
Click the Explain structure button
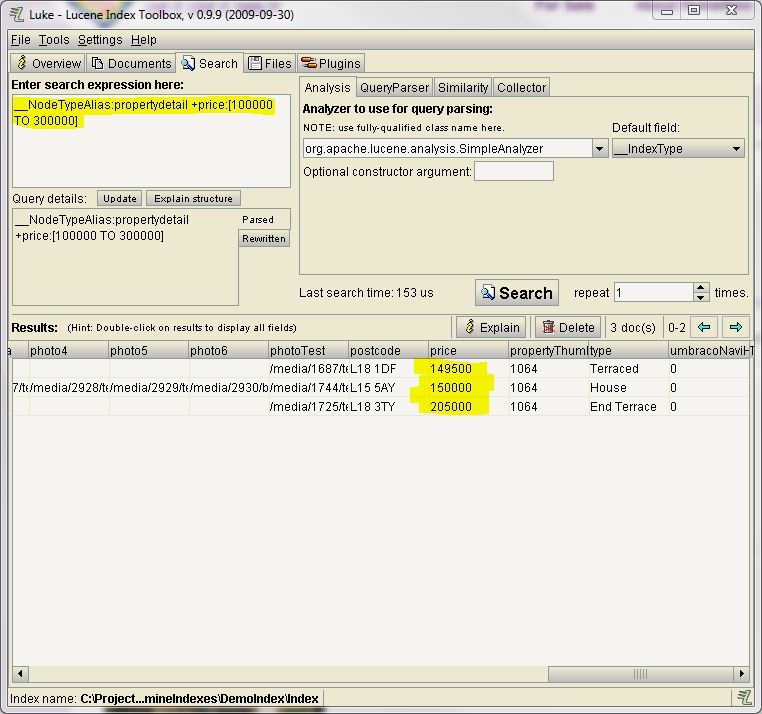(x=193, y=198)
